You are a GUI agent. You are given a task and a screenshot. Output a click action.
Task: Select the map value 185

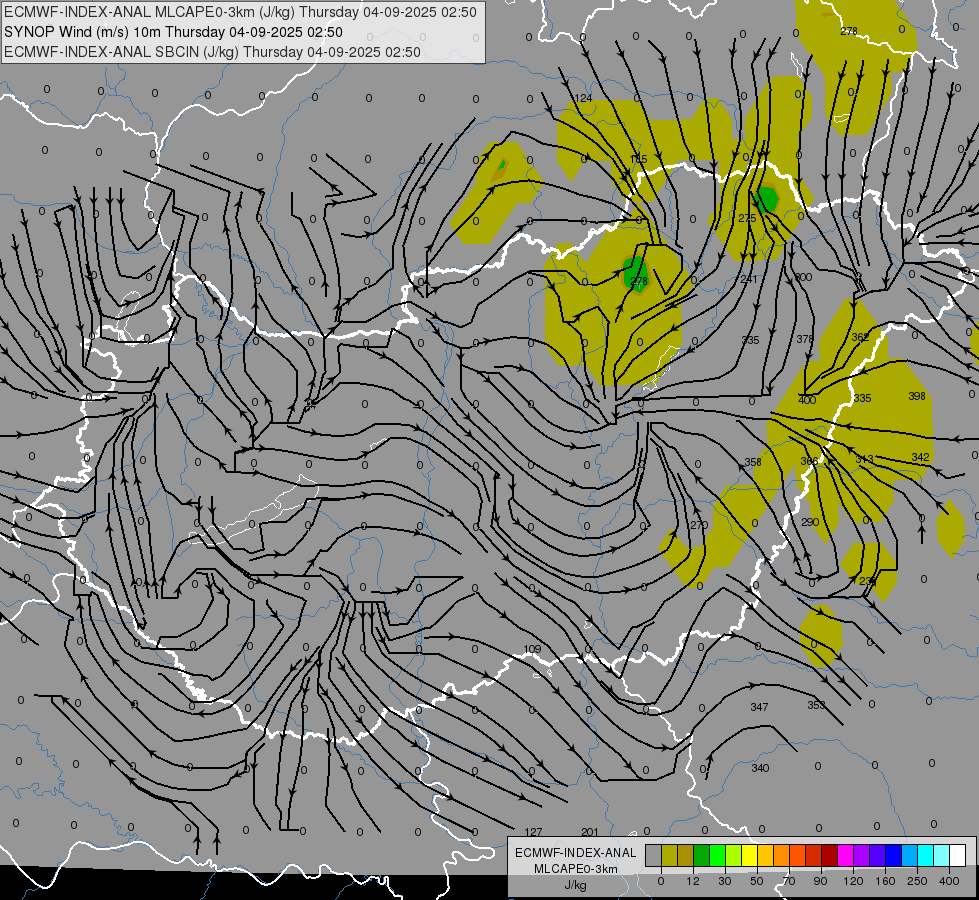tap(638, 159)
